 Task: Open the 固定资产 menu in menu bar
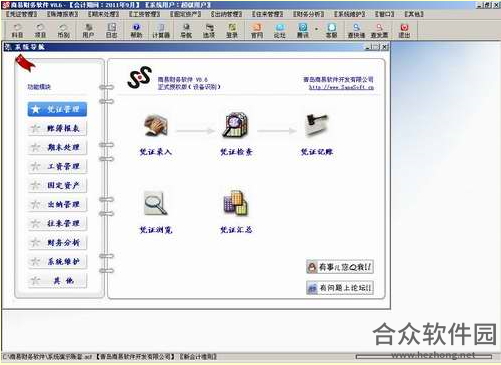tap(186, 14)
